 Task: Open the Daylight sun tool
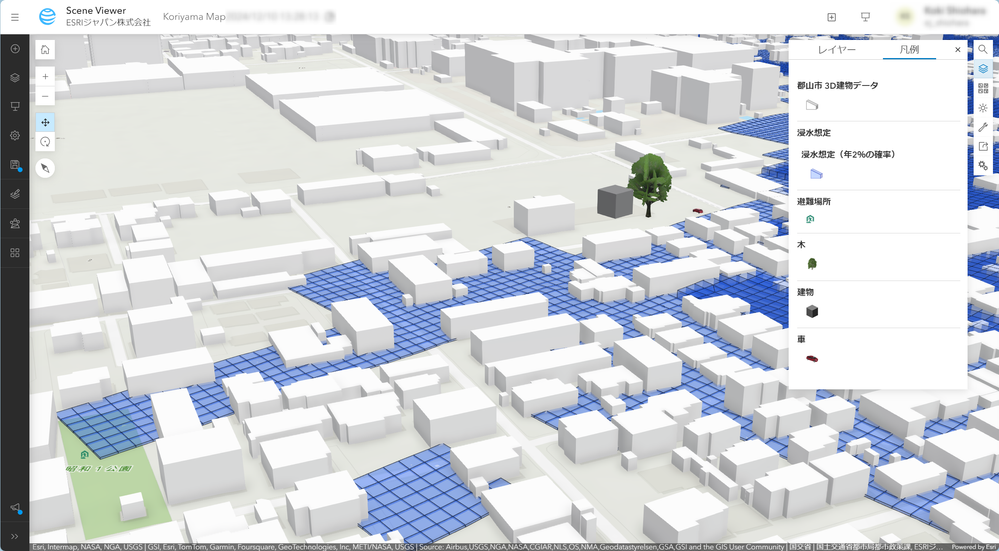point(983,108)
